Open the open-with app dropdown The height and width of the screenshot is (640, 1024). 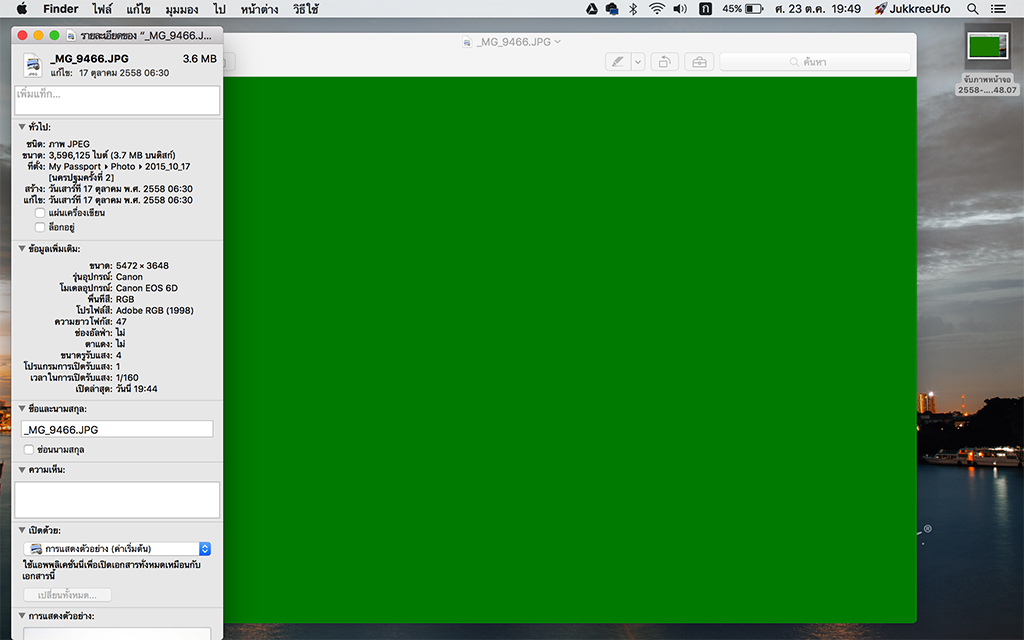click(x=117, y=549)
